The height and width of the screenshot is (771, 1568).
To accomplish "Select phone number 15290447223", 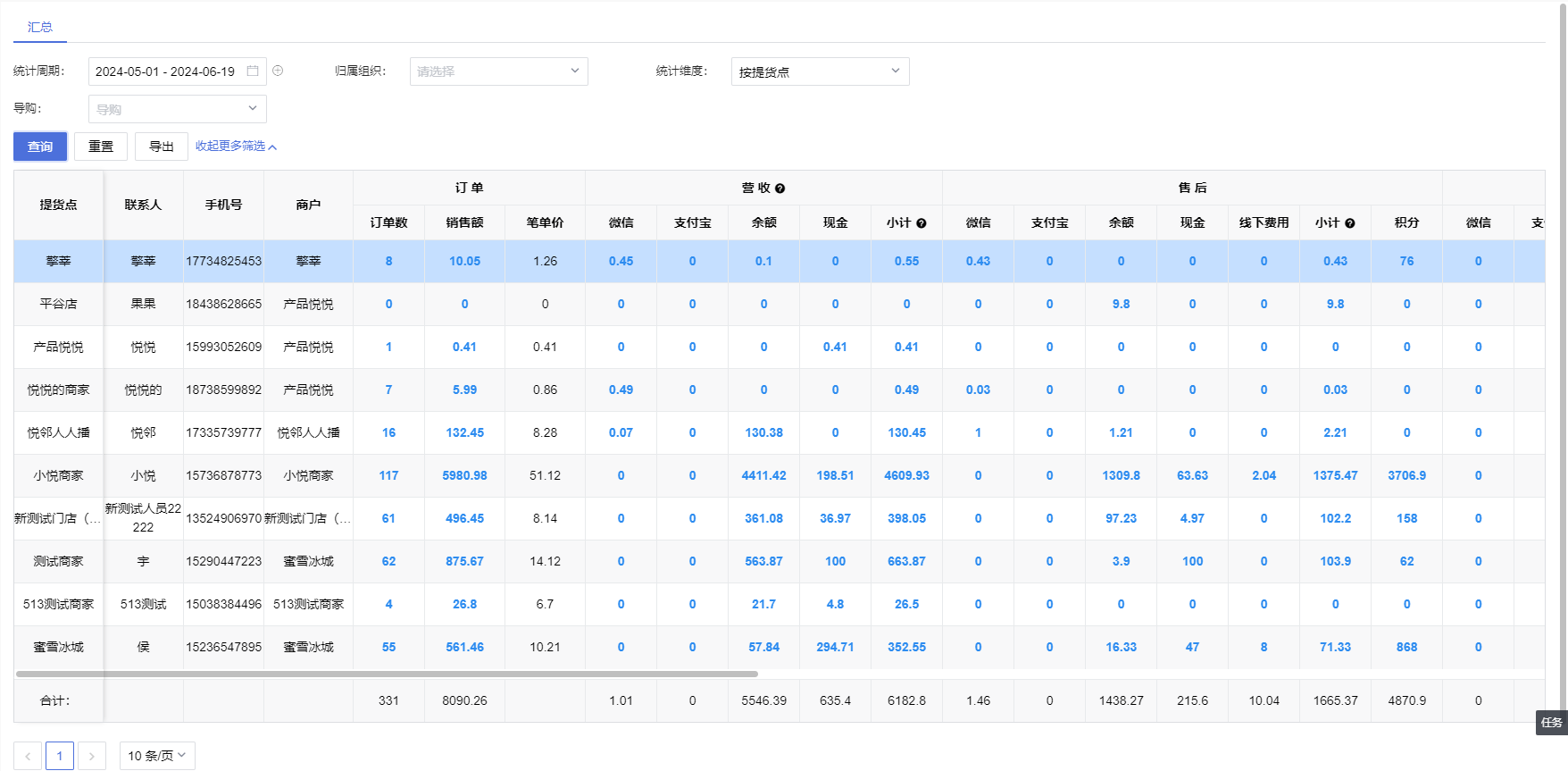I will click(223, 561).
